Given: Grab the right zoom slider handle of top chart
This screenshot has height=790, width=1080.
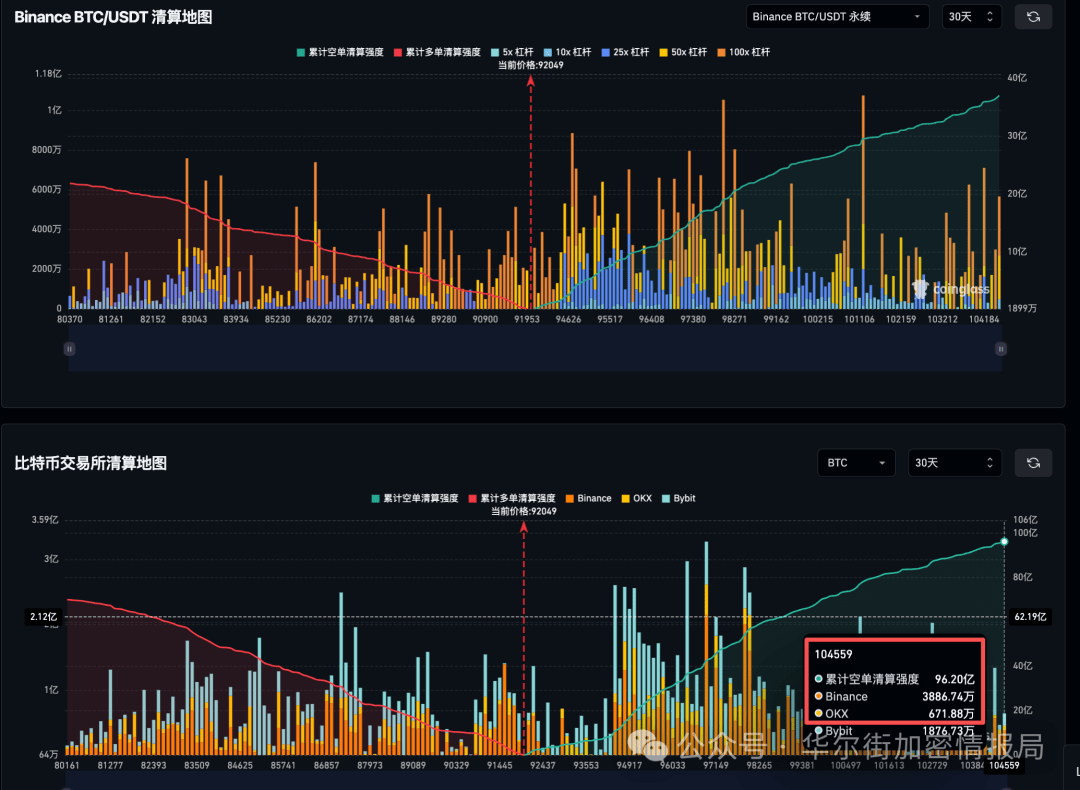Looking at the screenshot, I should coord(1001,349).
